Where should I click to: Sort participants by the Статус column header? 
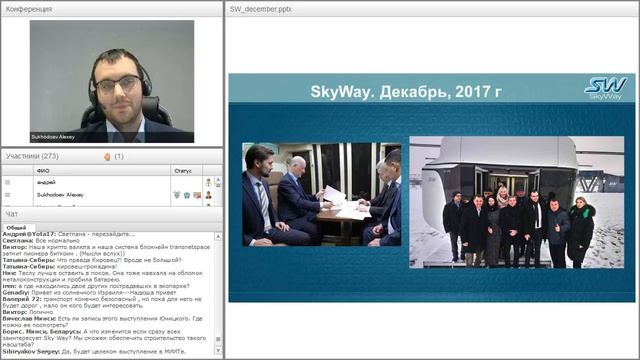click(187, 171)
